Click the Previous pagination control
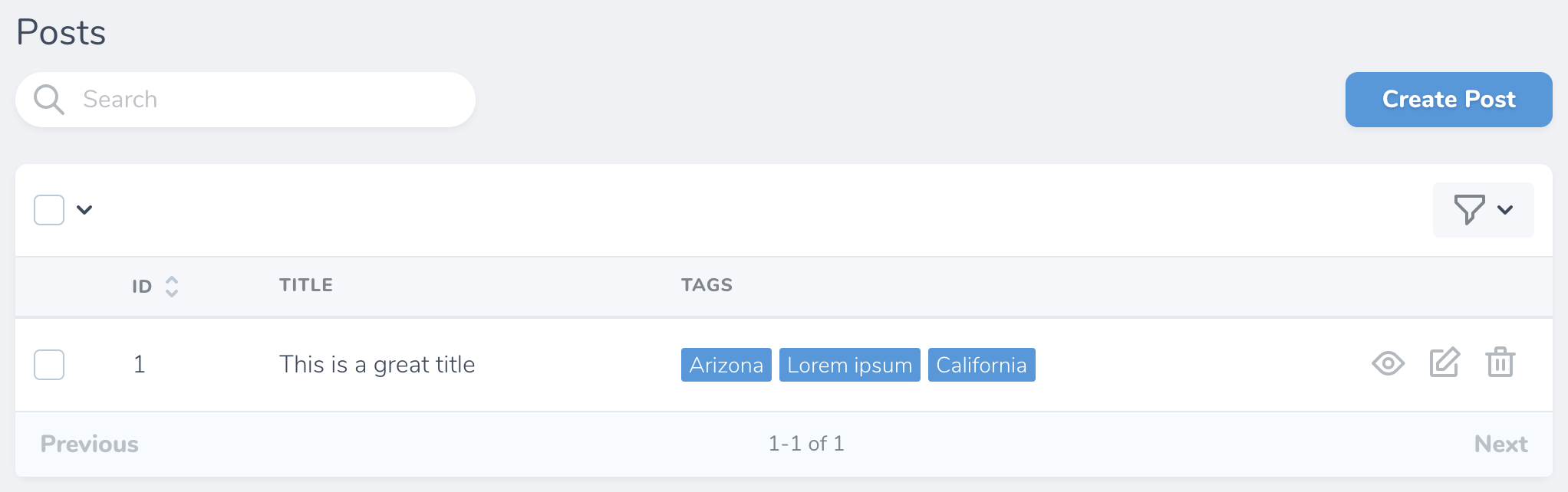Viewport: 1568px width, 492px height. (89, 444)
